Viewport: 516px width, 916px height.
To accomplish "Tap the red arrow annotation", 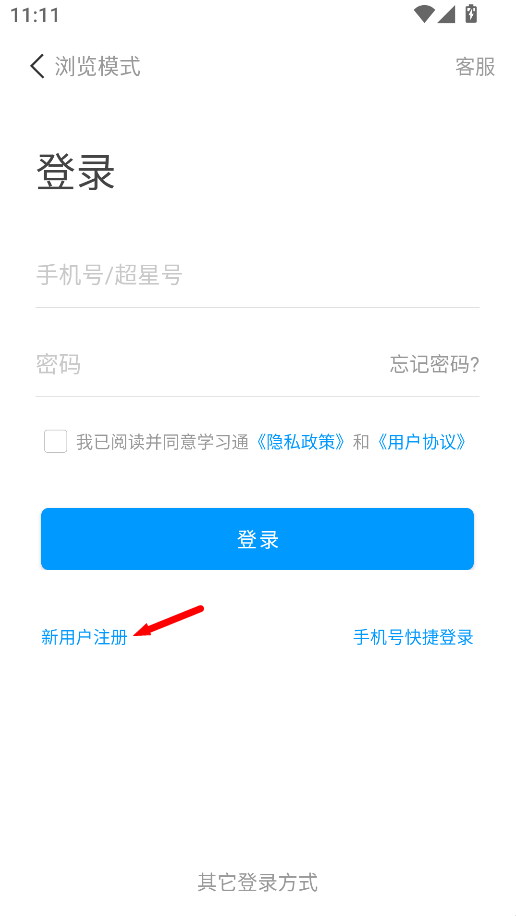I will click(x=168, y=620).
